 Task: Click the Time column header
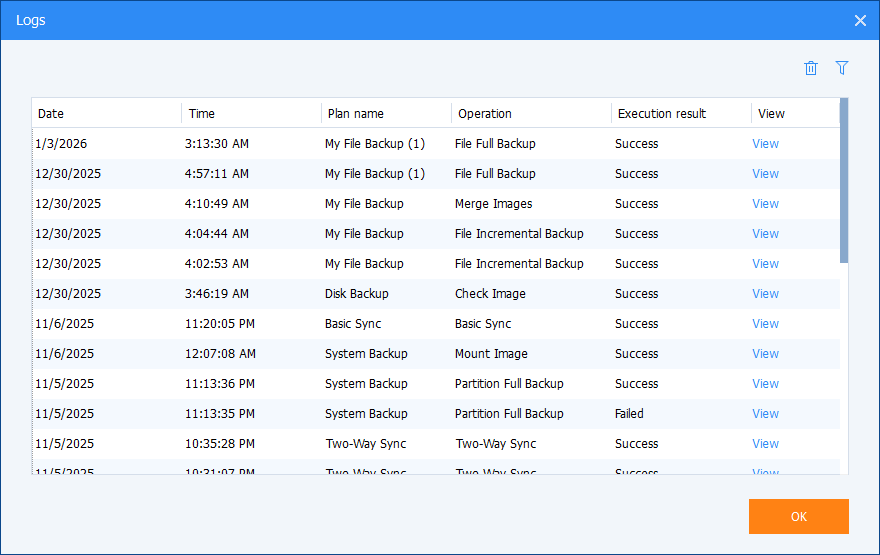251,114
